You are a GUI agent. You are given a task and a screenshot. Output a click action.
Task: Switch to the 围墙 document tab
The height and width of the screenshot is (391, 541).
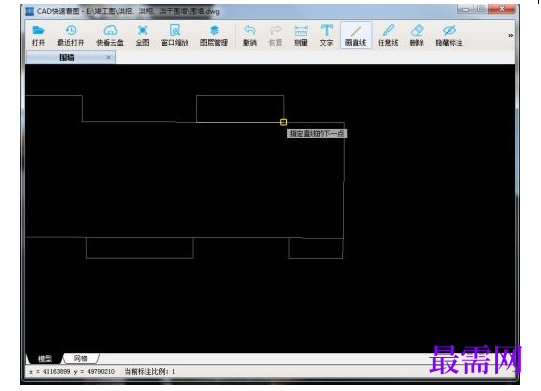pos(70,57)
